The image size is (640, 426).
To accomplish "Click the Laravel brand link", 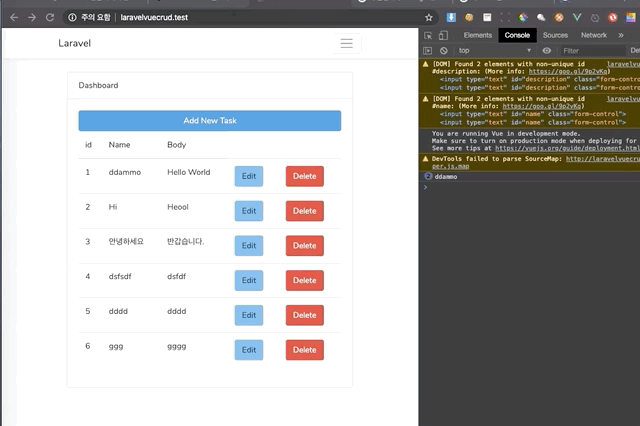I will click(x=74, y=43).
